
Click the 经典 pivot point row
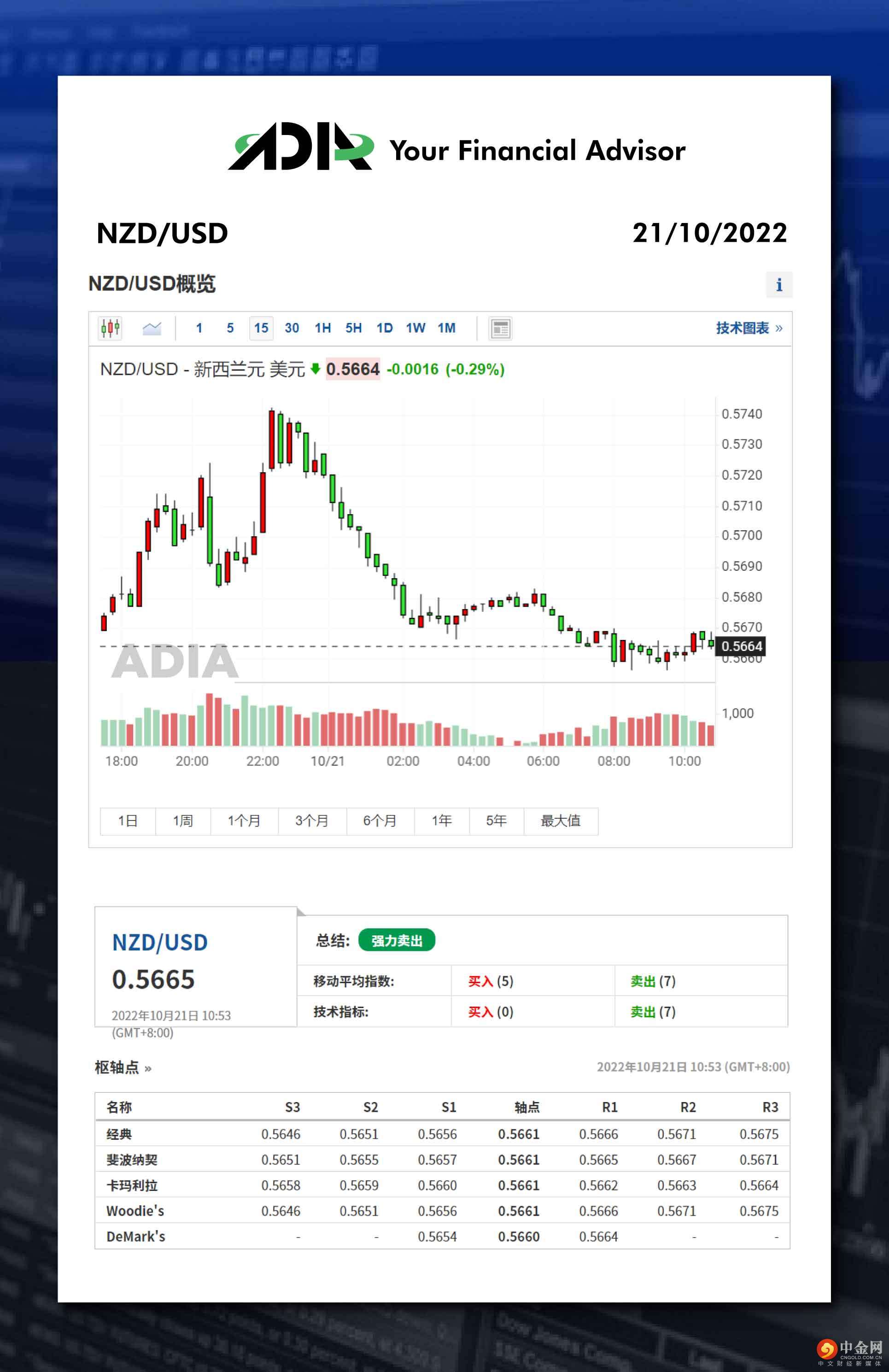(119, 1134)
